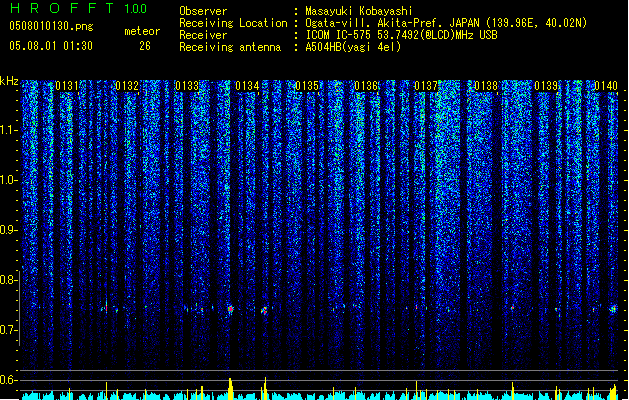Click the 0132 time marker
The width and height of the screenshot is (629, 400).
(127, 86)
